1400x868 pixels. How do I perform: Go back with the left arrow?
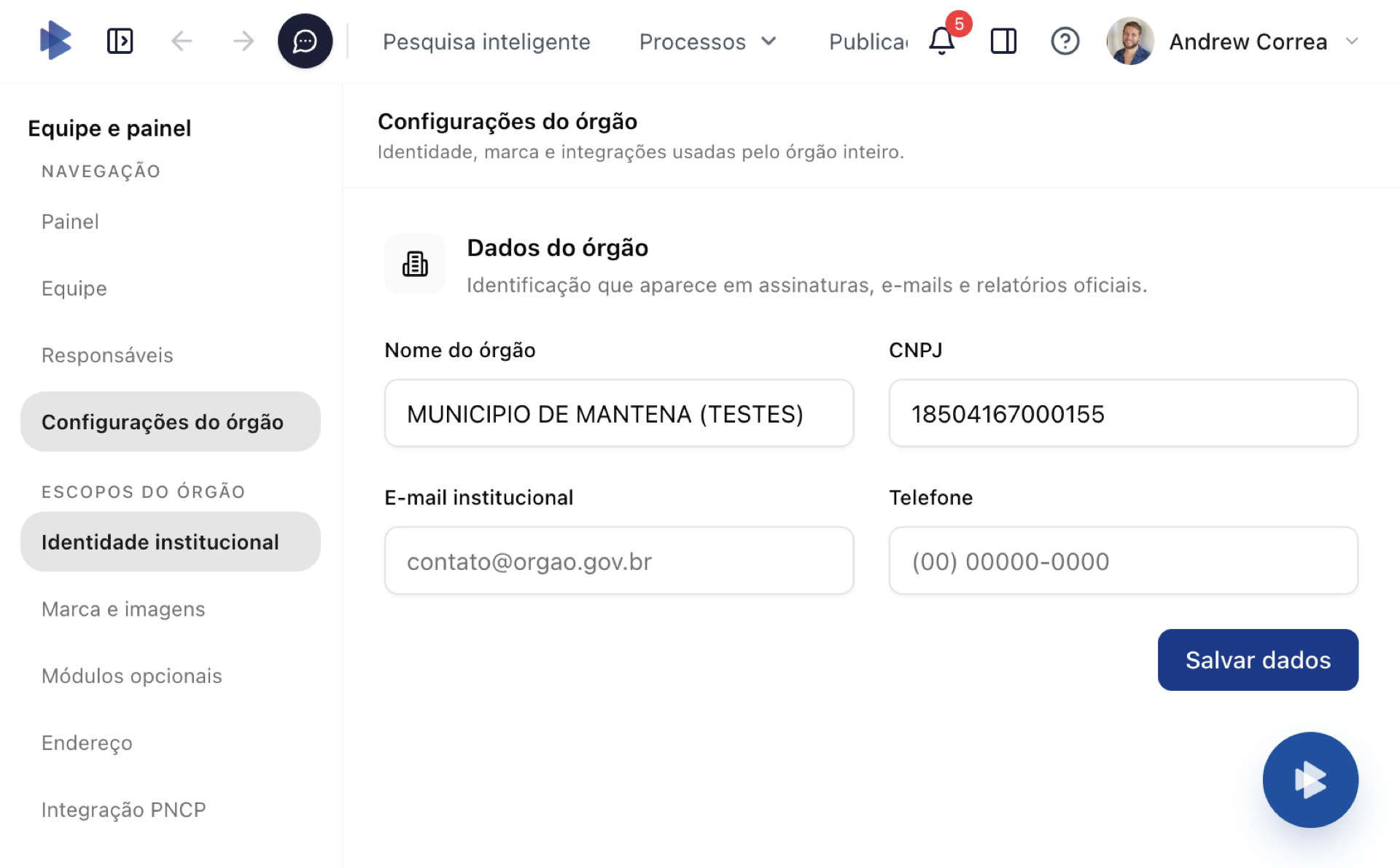click(x=182, y=41)
